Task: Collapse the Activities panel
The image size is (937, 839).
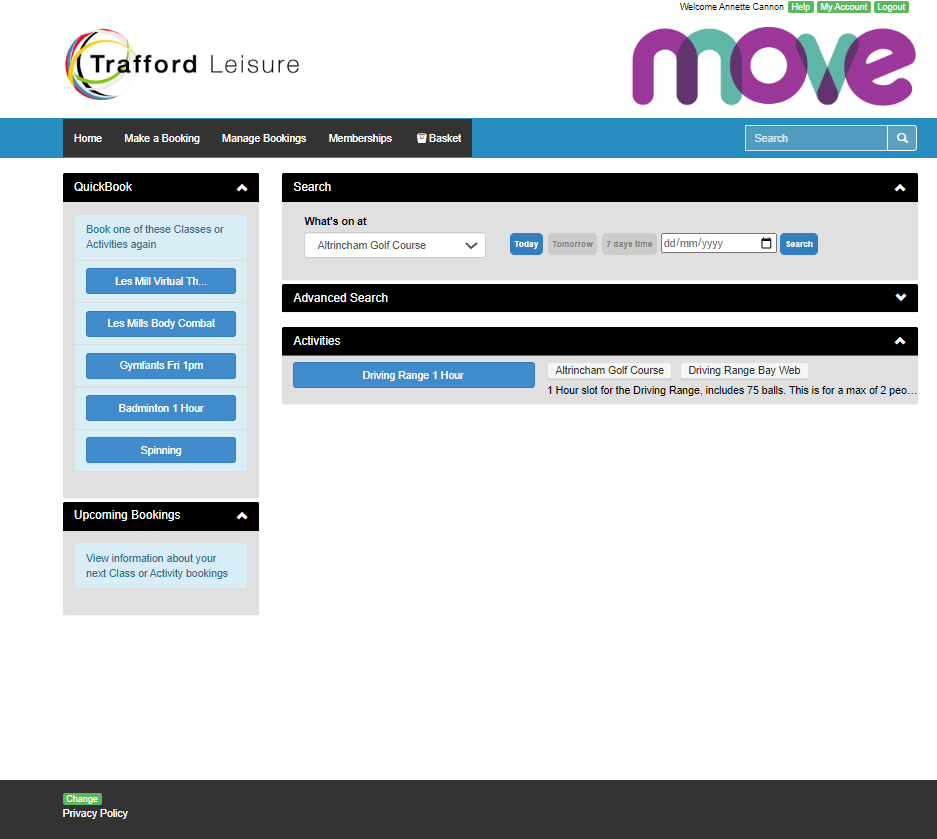Action: (x=900, y=341)
